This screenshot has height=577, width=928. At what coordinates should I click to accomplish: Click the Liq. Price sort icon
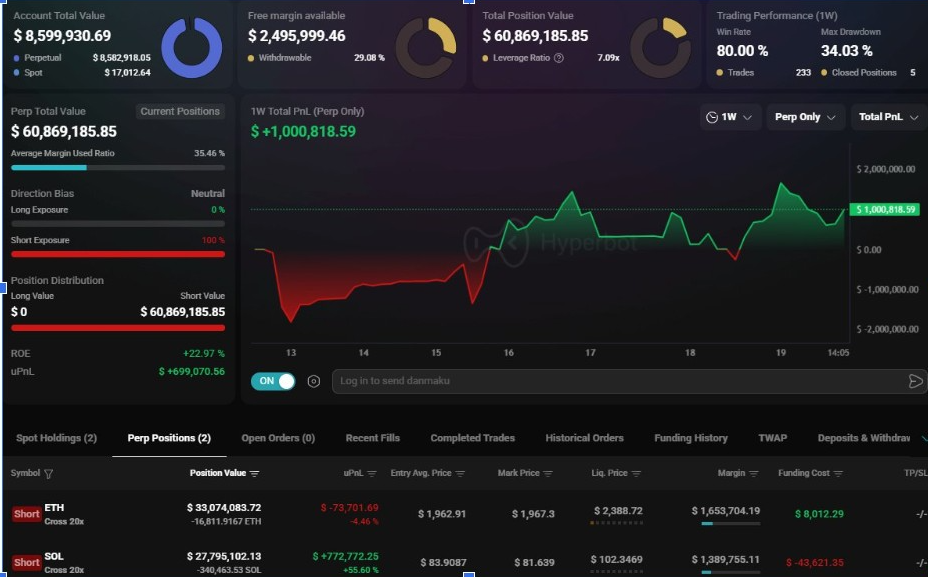(636, 473)
